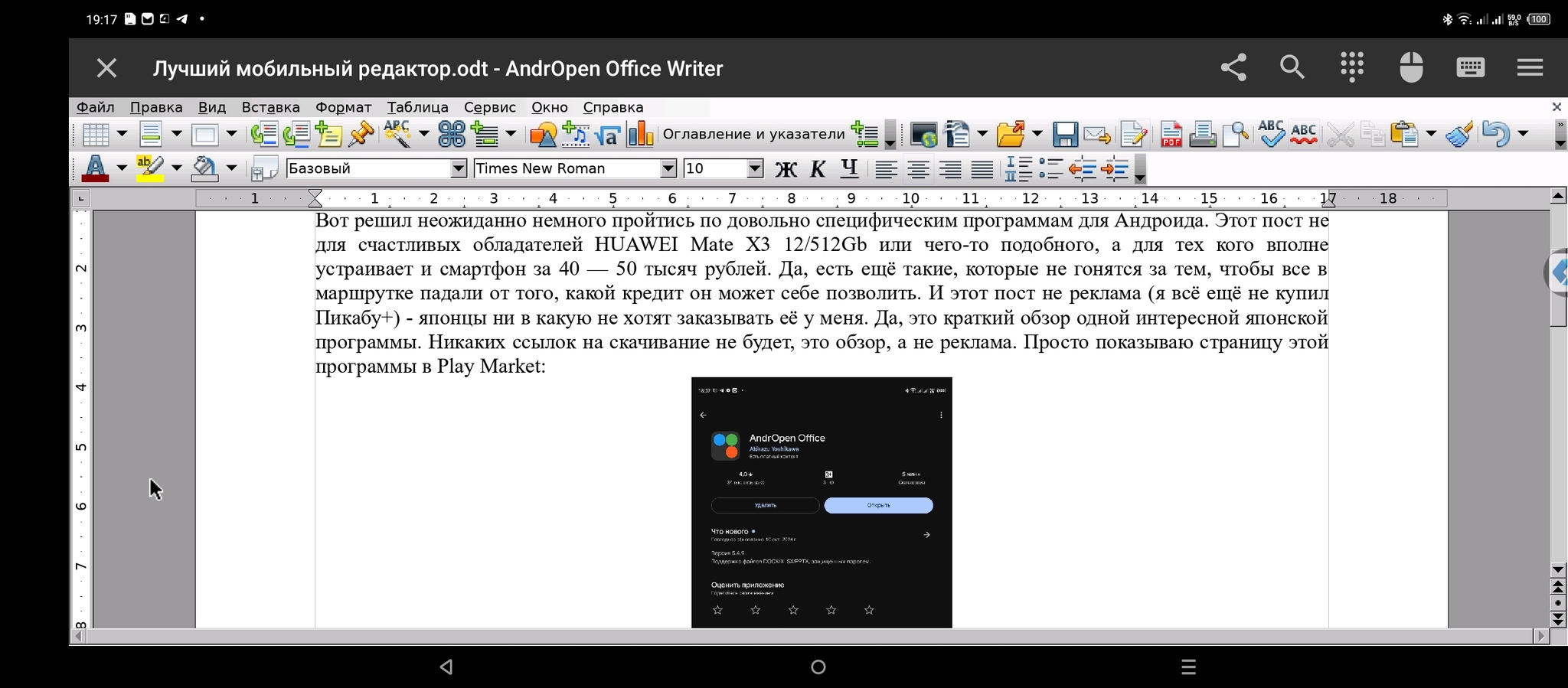
Task: Decrease paragraph indent
Action: pos(1083,168)
